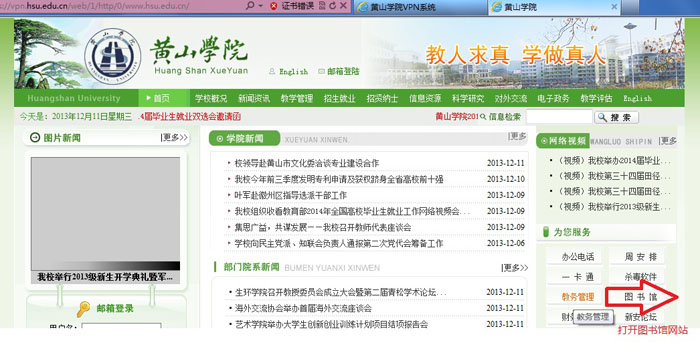Expand 更多 for 学院新闻 section
The width and height of the screenshot is (700, 361).
click(x=517, y=136)
